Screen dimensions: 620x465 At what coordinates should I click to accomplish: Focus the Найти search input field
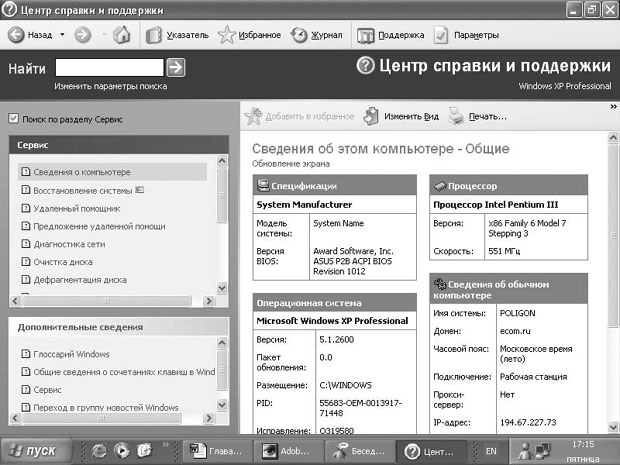(110, 68)
